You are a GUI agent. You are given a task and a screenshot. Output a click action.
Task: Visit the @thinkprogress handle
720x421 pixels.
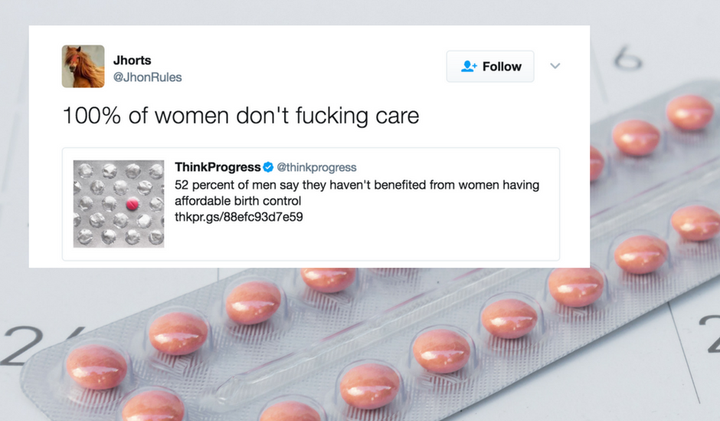(316, 167)
